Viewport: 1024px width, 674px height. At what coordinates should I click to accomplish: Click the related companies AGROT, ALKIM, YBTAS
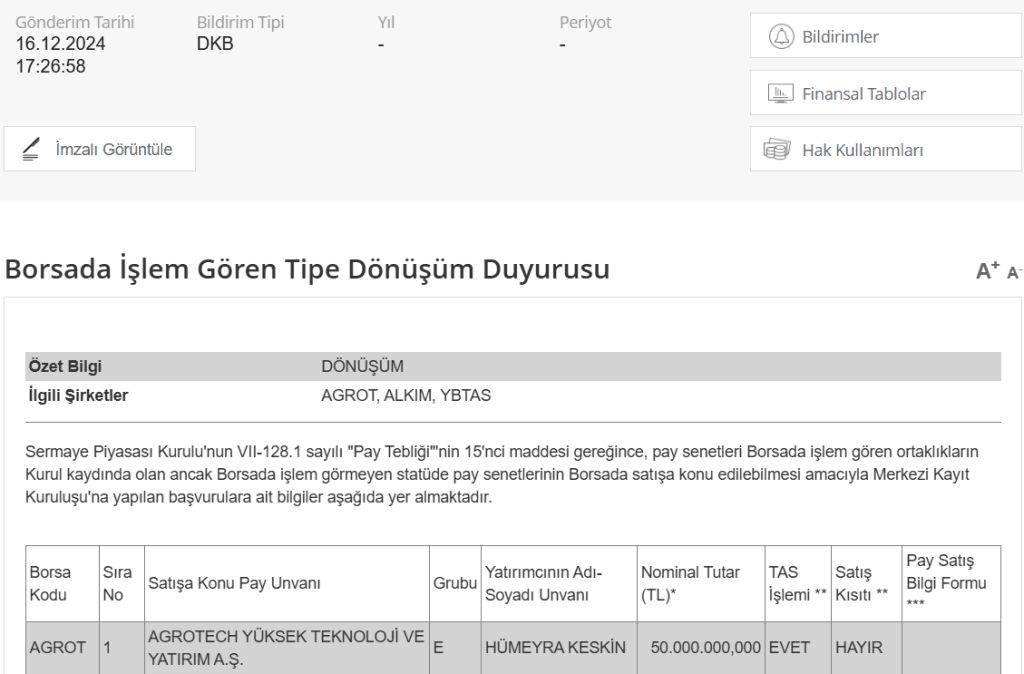click(406, 395)
